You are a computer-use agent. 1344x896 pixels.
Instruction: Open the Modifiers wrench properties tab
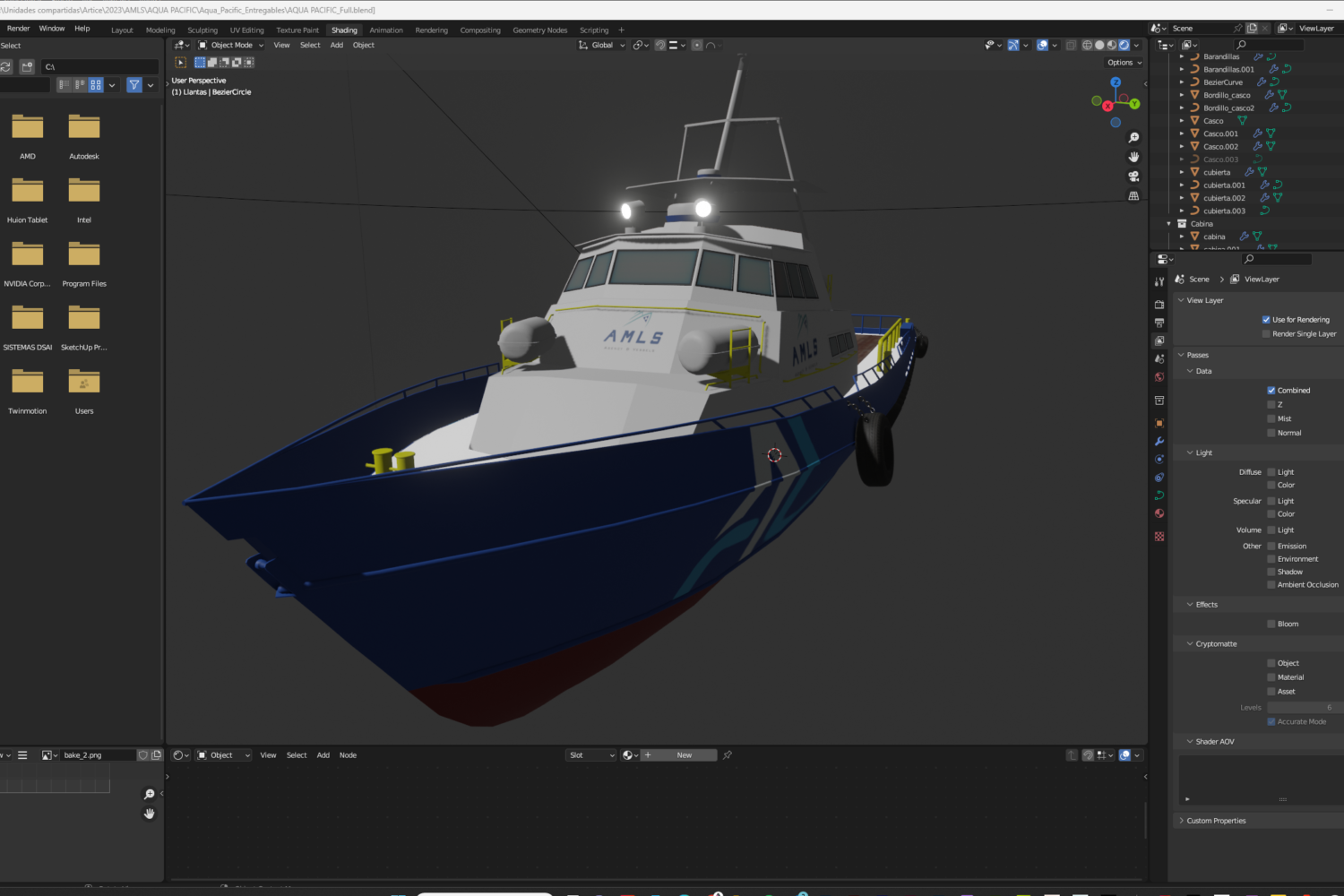[1159, 441]
